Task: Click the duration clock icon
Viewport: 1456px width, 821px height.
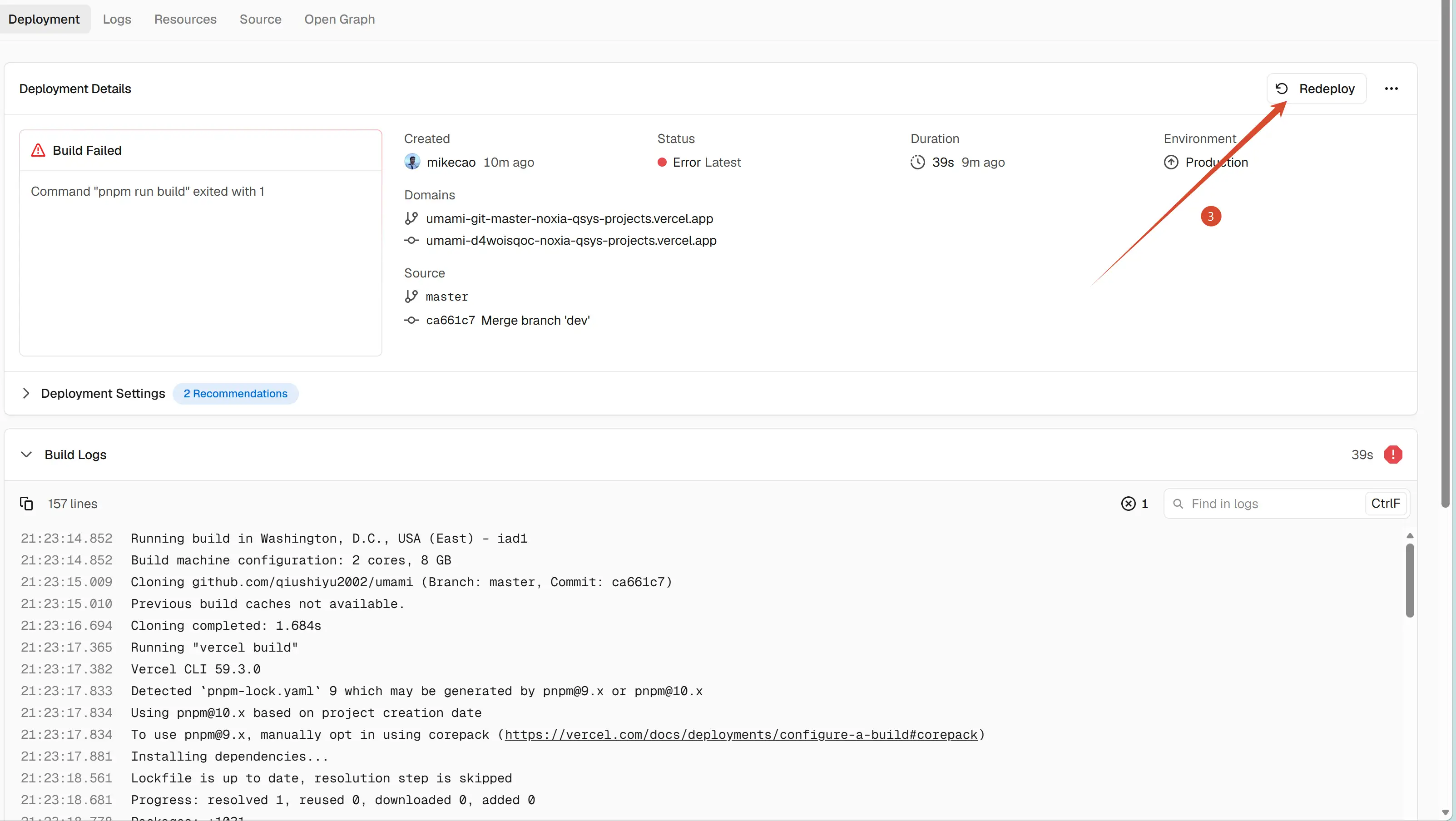Action: 917,162
